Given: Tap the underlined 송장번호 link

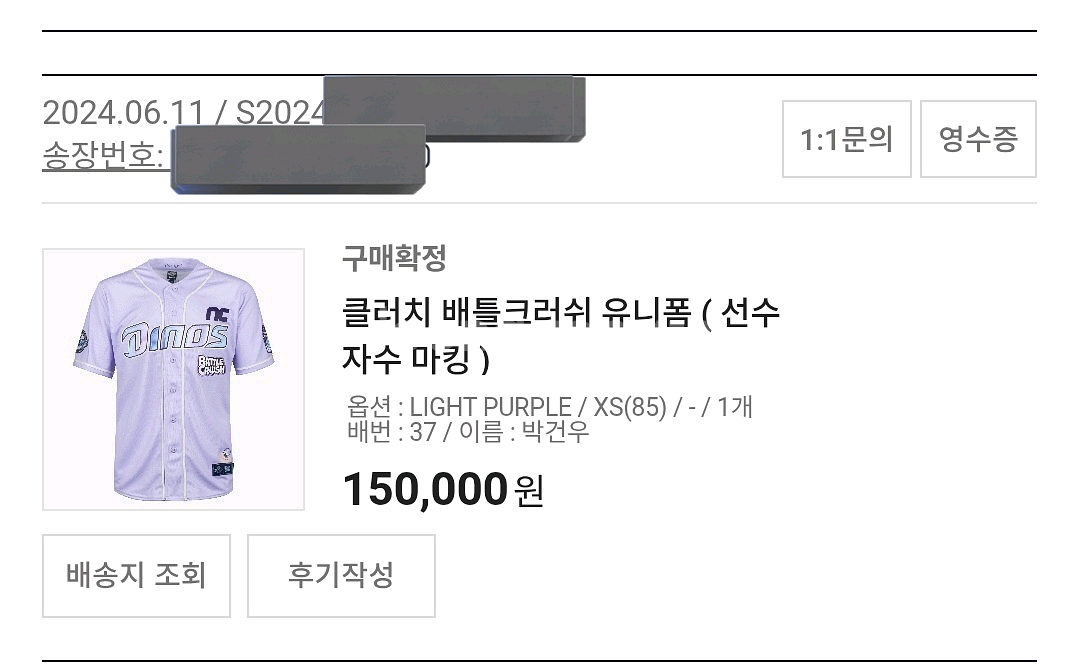Looking at the screenshot, I should [103, 156].
